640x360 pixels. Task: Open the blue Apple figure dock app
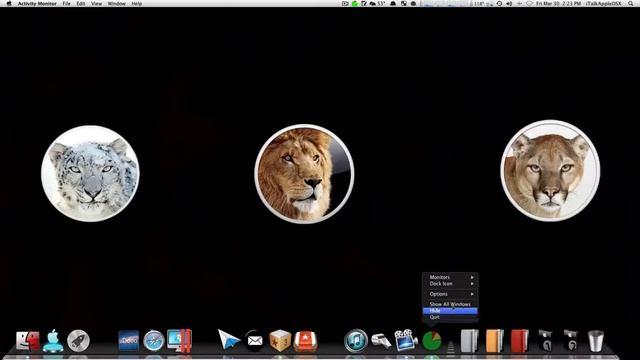[53, 340]
